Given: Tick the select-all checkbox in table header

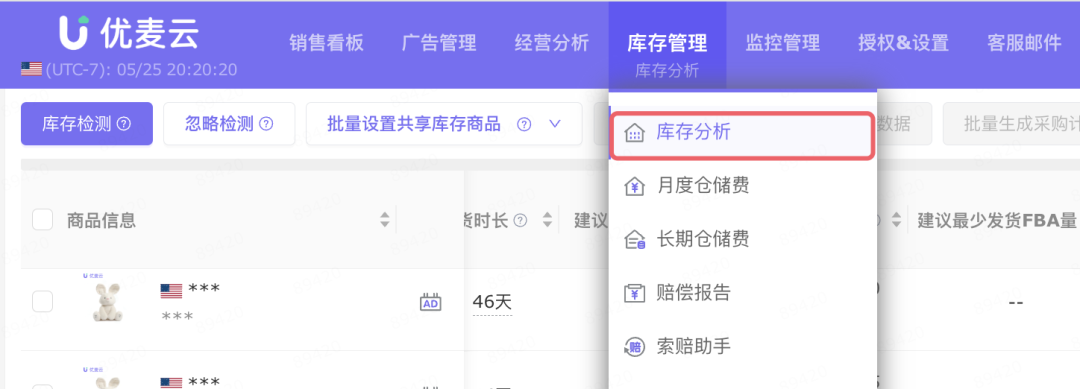Looking at the screenshot, I should [43, 220].
